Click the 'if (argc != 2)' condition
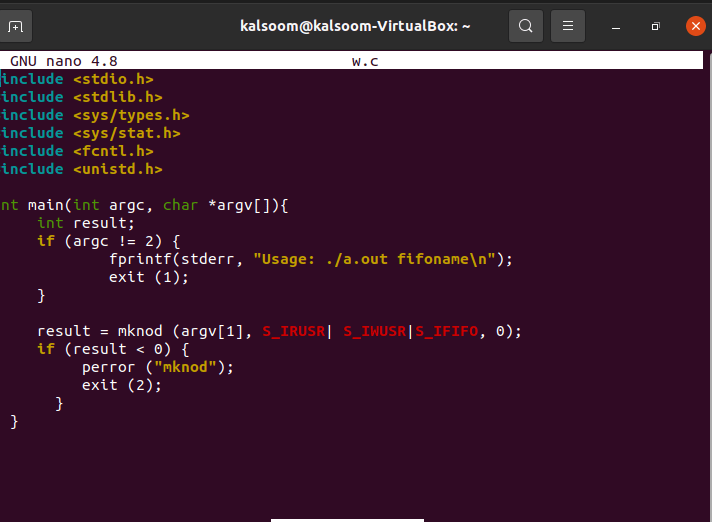712x522 pixels. pos(109,241)
